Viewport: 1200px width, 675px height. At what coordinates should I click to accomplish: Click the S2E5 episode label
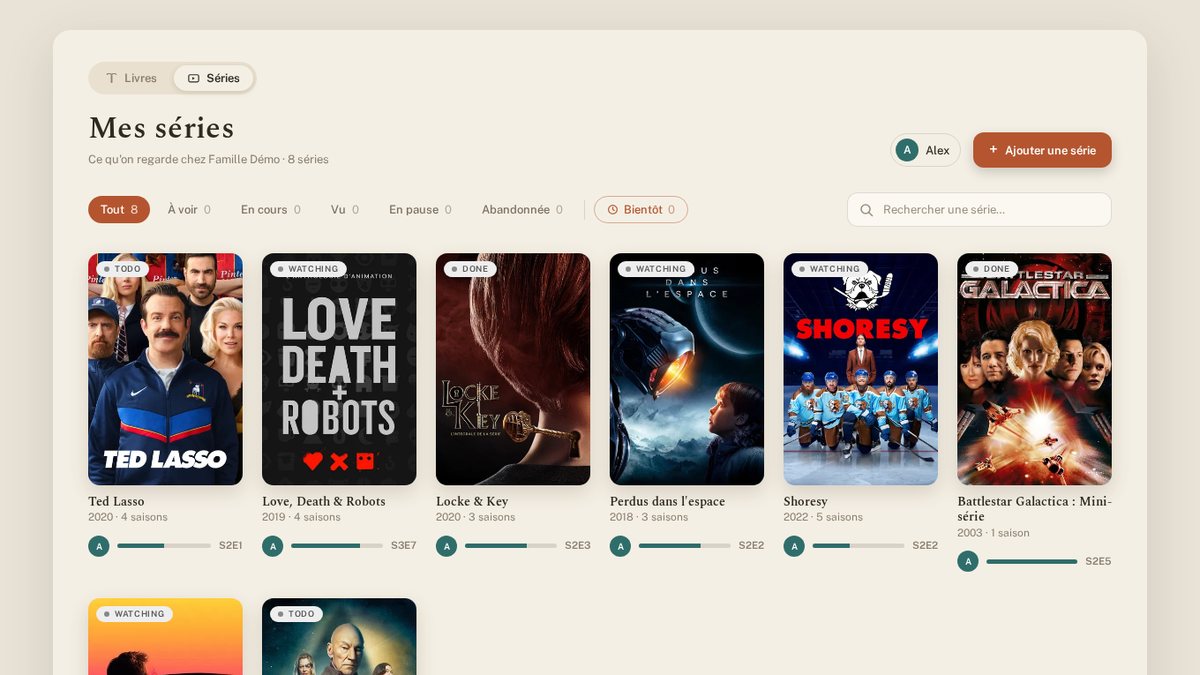1098,562
